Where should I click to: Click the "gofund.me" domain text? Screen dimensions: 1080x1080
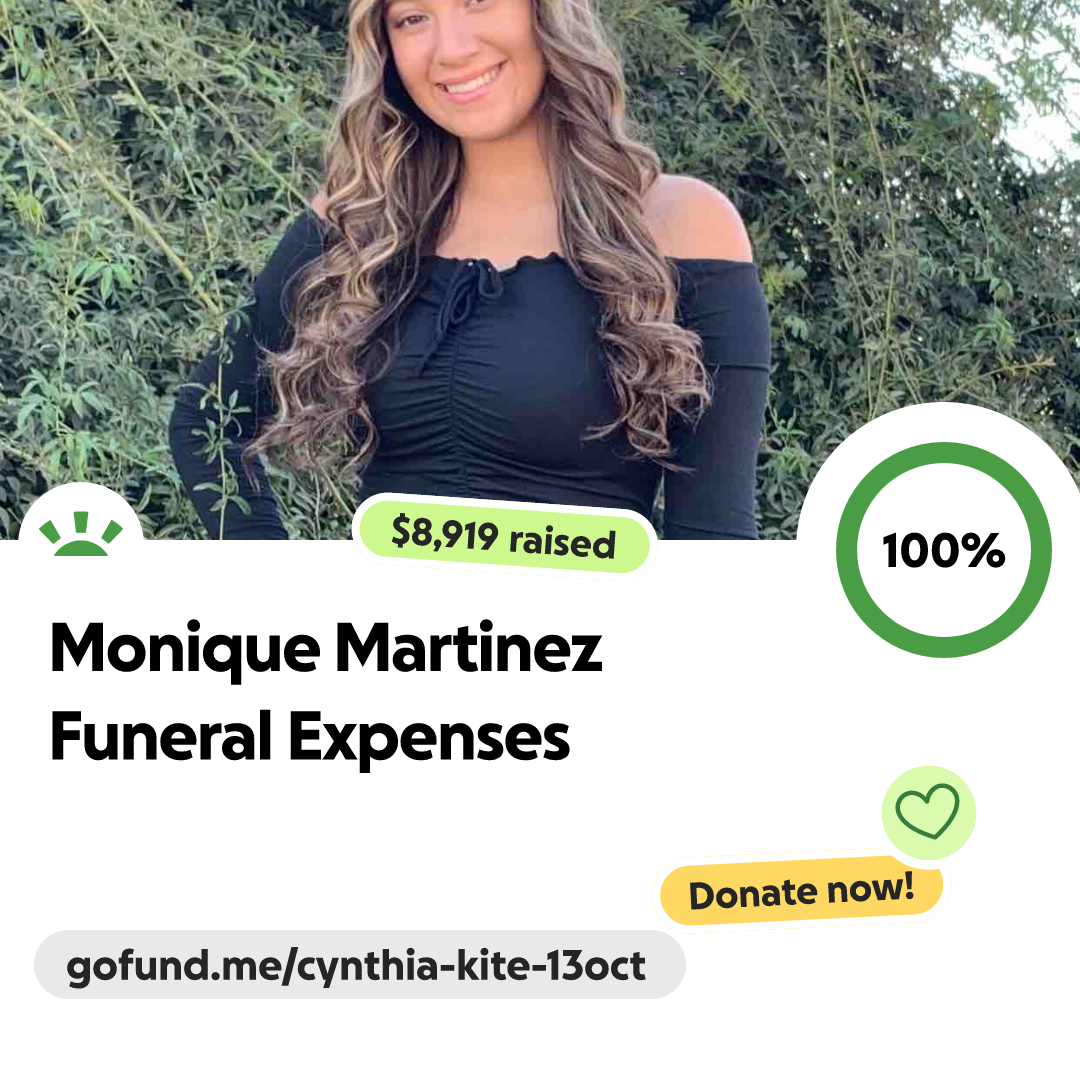pos(175,967)
